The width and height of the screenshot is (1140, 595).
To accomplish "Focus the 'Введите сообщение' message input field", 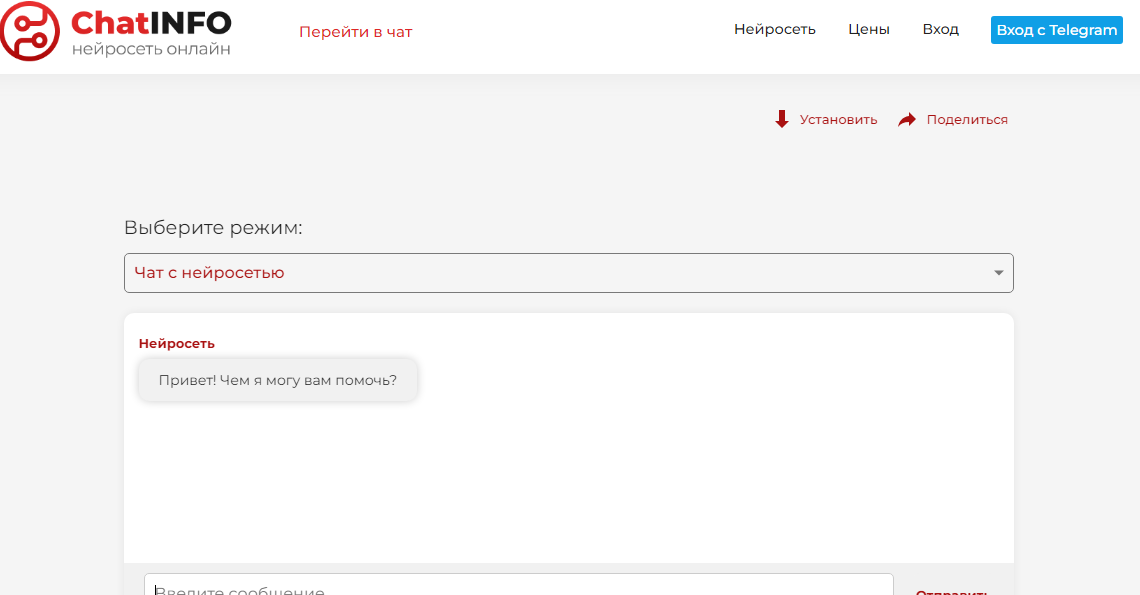I will (518, 585).
